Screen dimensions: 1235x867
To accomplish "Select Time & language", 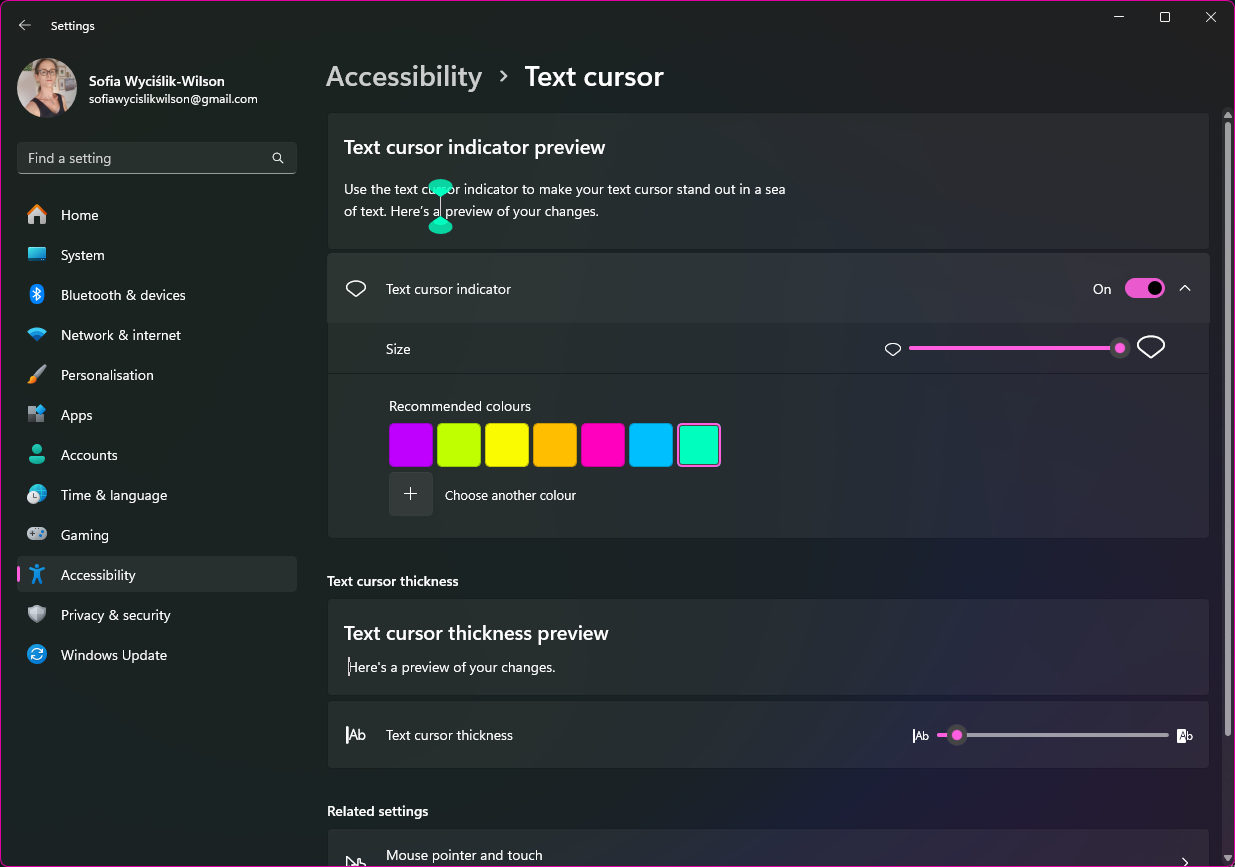I will click(x=157, y=495).
